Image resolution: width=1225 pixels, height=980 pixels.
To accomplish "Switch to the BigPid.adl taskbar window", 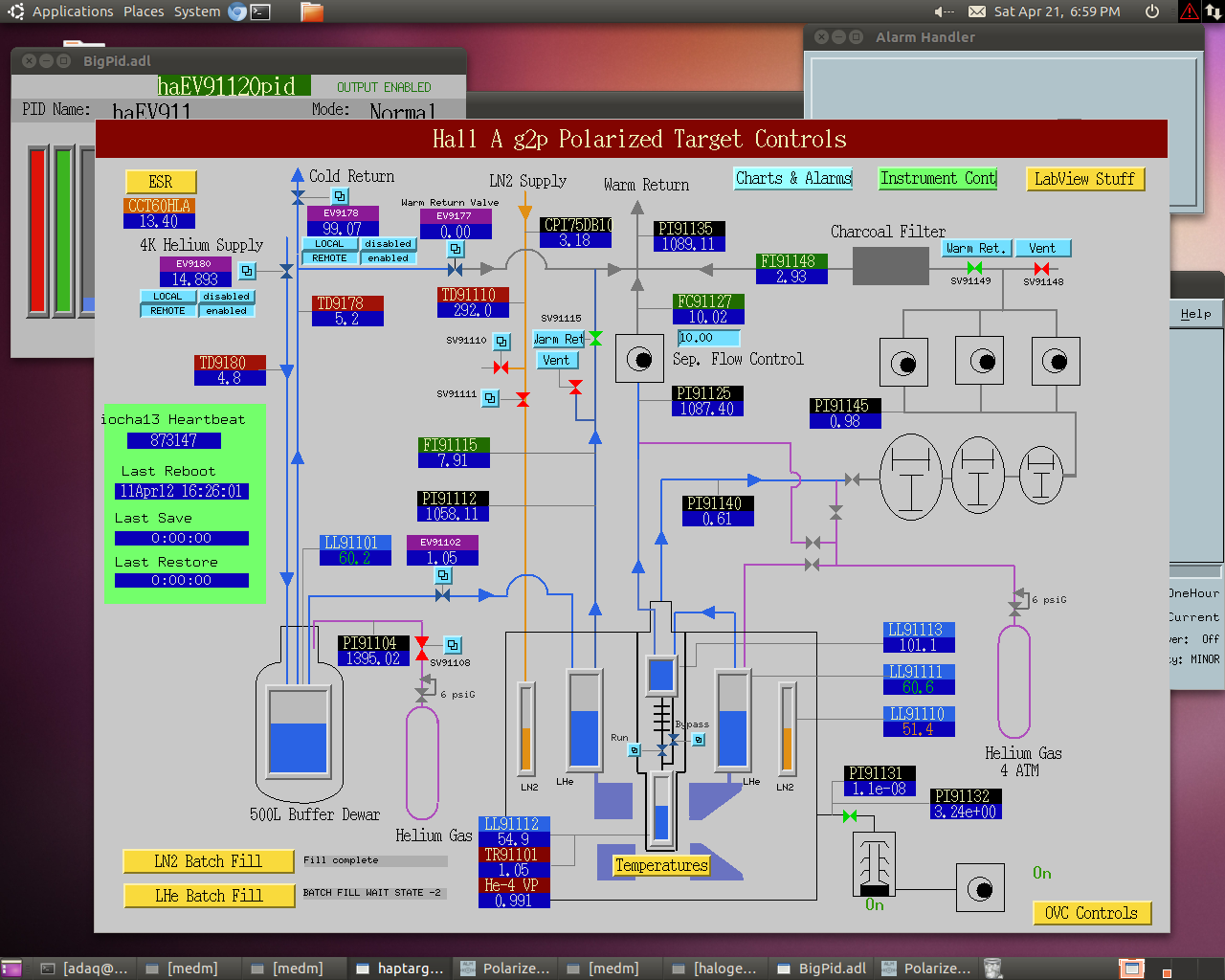I will point(820,969).
